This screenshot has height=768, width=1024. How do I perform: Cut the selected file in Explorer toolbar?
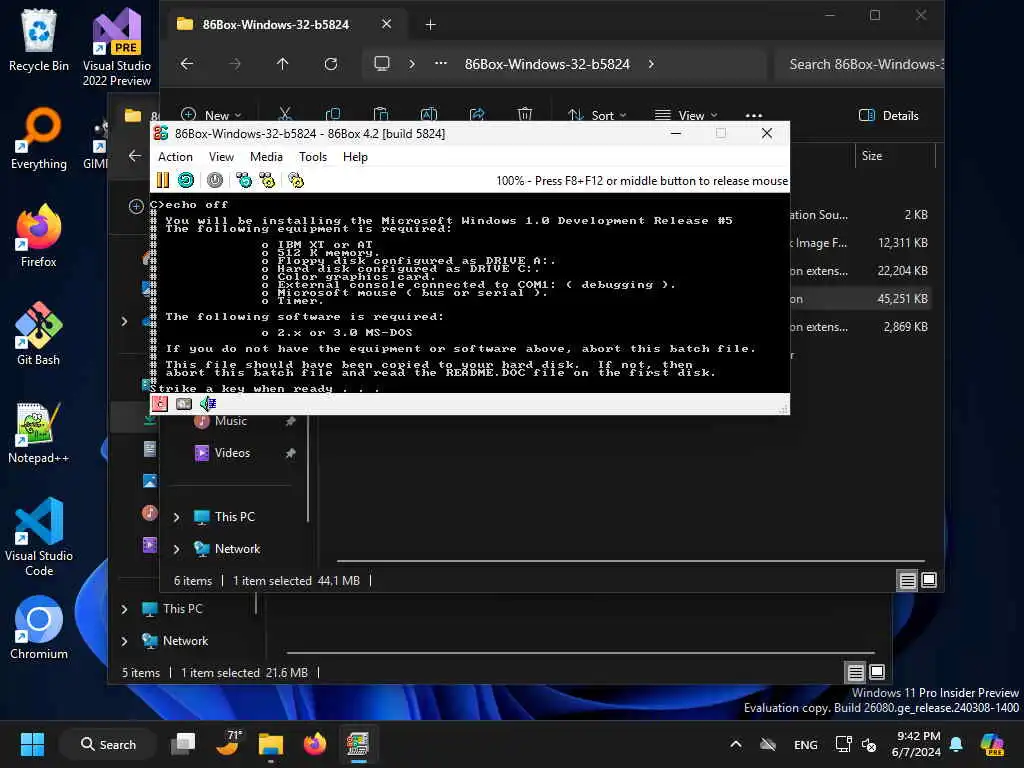pos(285,115)
